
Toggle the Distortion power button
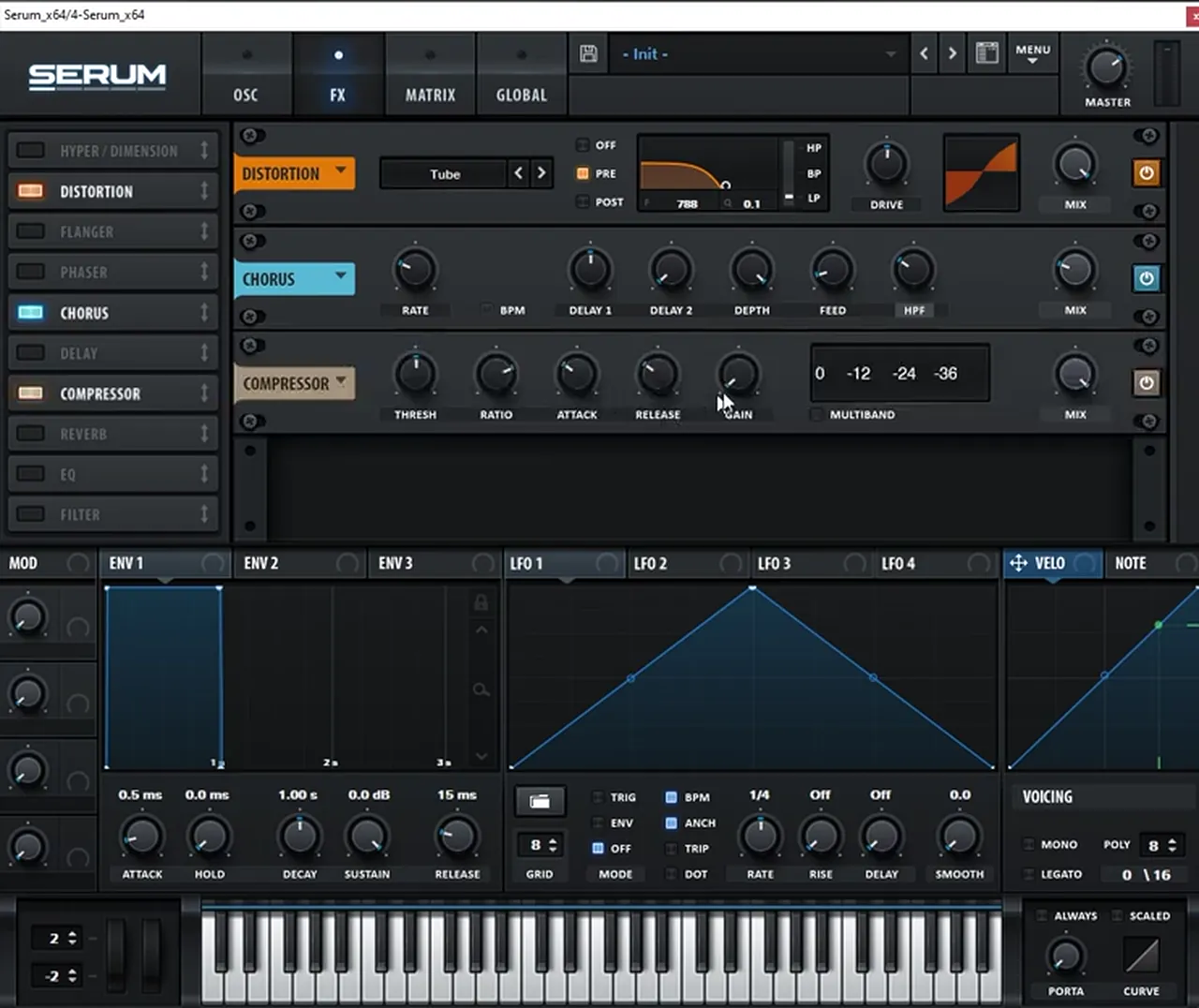[1147, 173]
